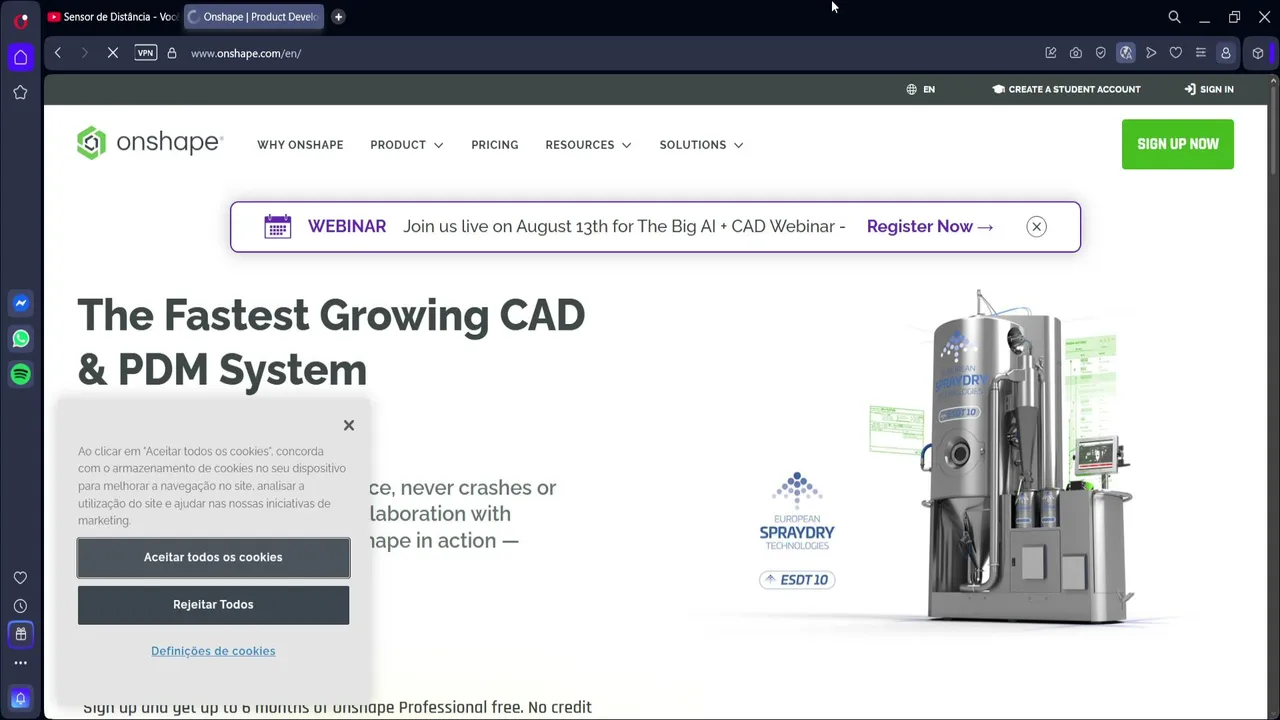Stop loading the page

(113, 53)
